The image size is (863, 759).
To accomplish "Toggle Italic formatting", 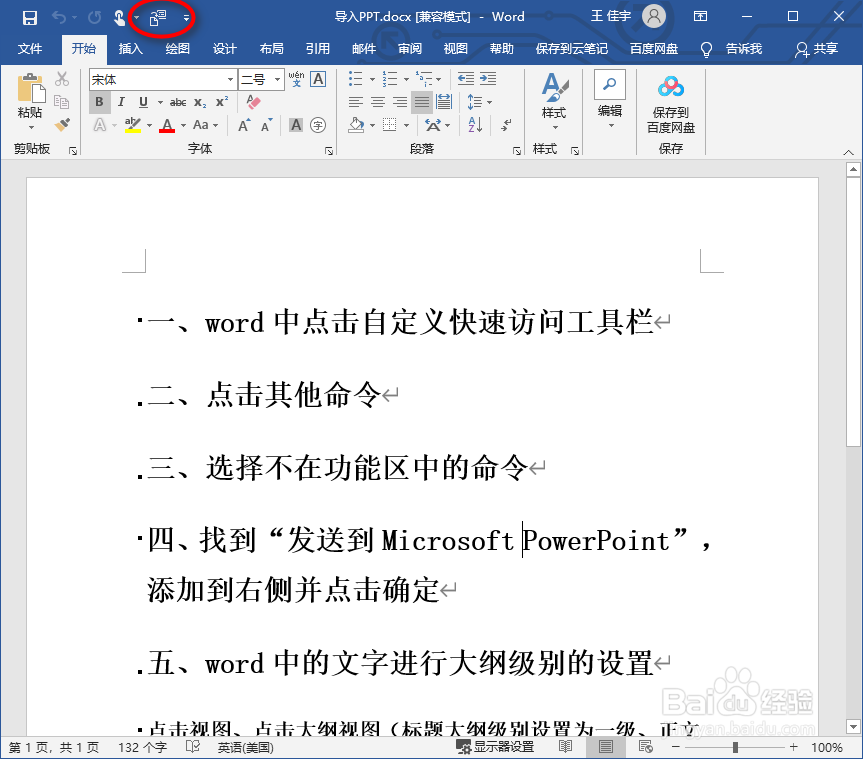I will pyautogui.click(x=121, y=102).
